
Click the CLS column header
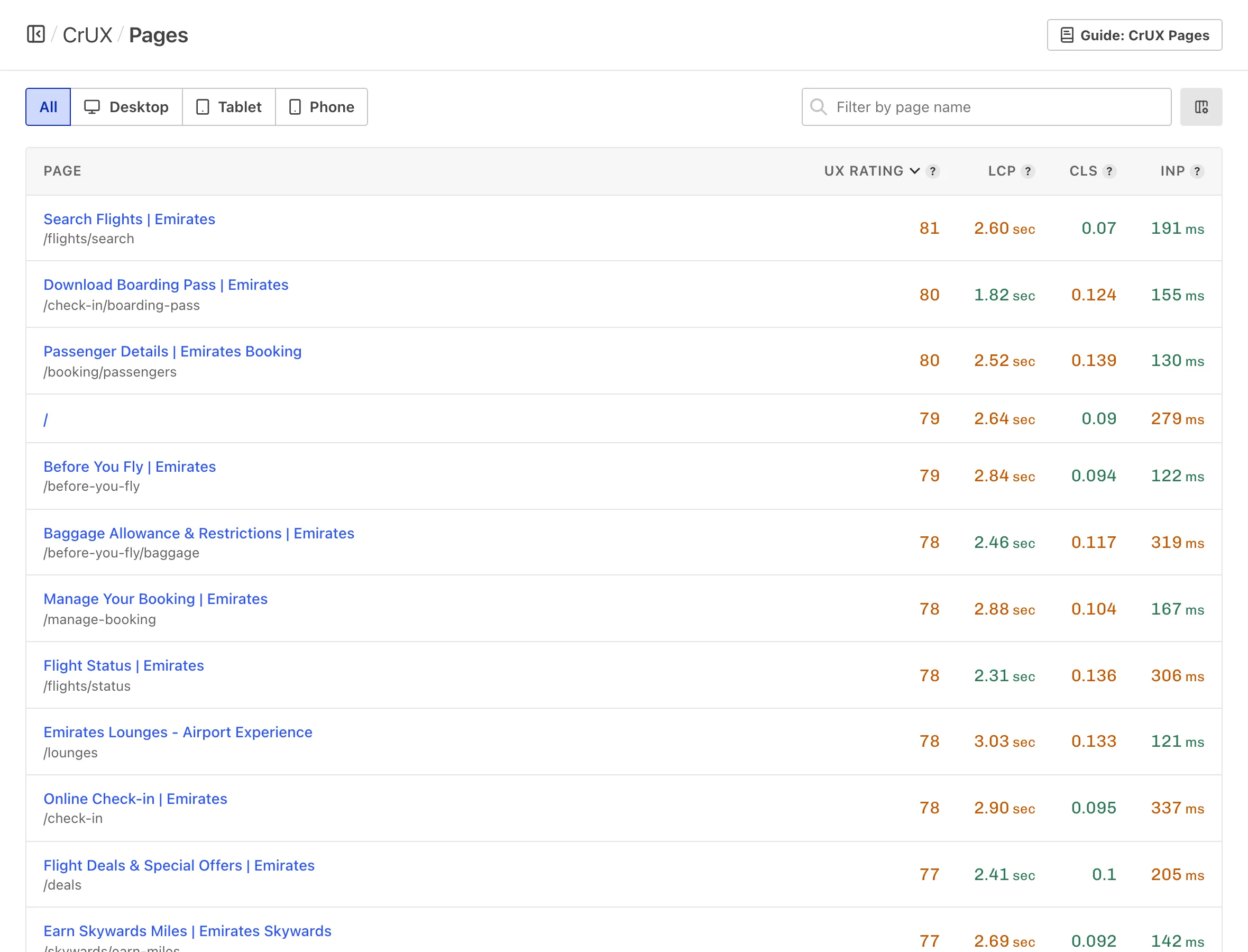[1083, 170]
